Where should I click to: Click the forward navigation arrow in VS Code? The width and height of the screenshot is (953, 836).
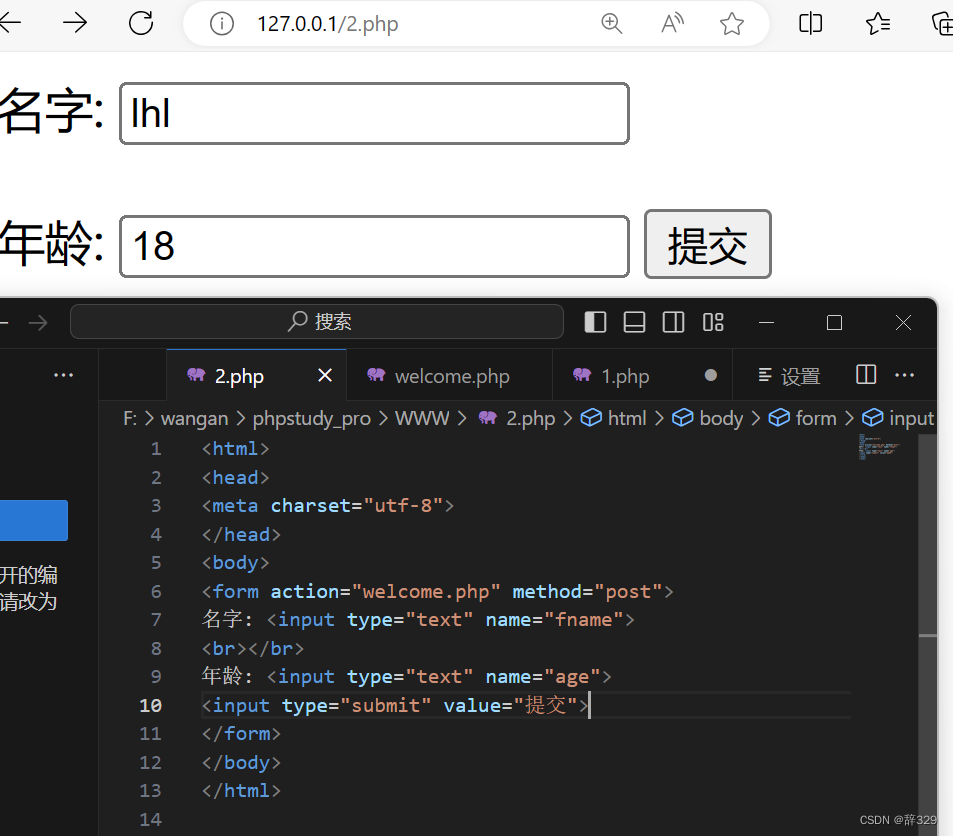[x=38, y=322]
